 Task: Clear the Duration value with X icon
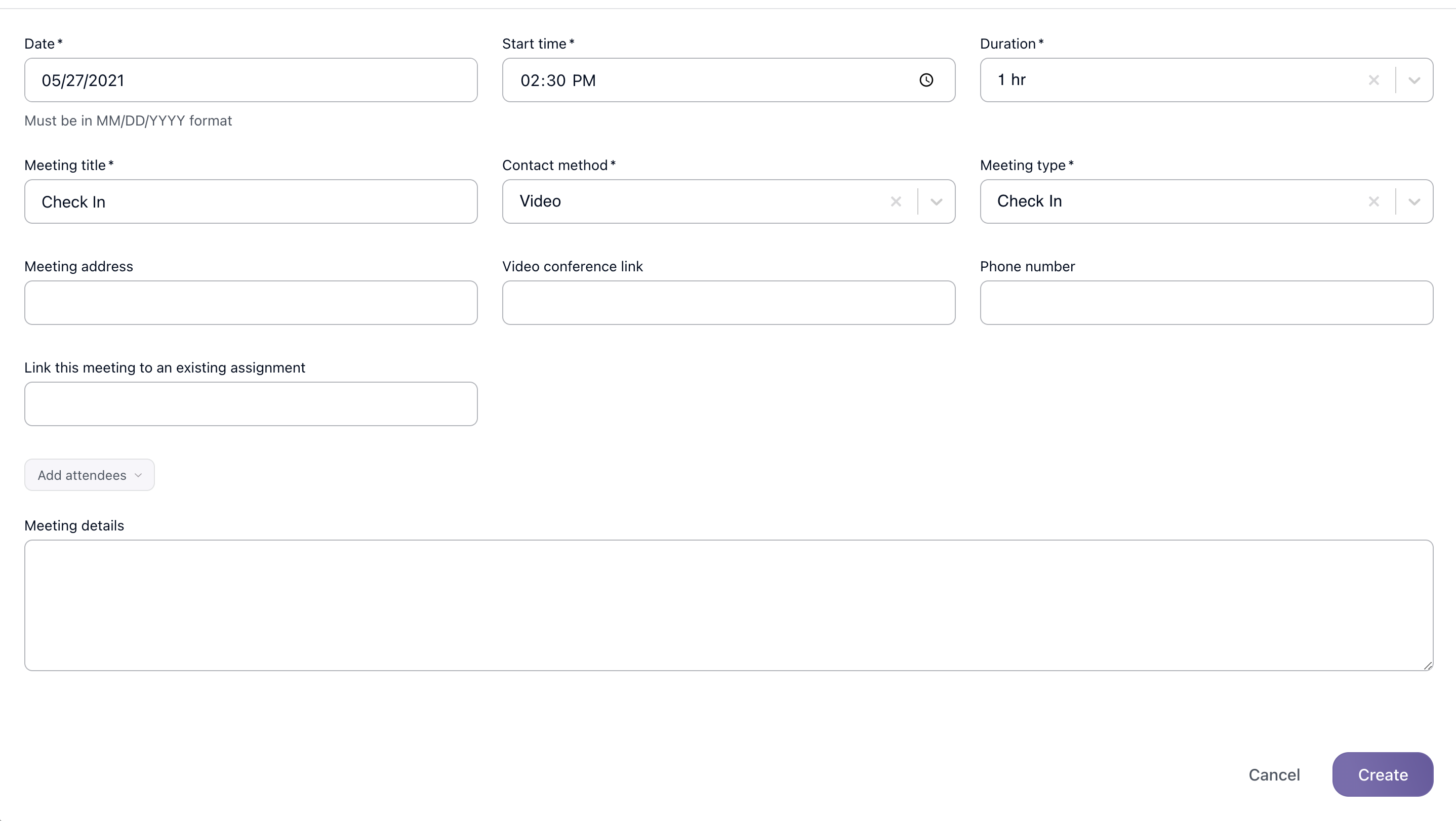tap(1373, 80)
